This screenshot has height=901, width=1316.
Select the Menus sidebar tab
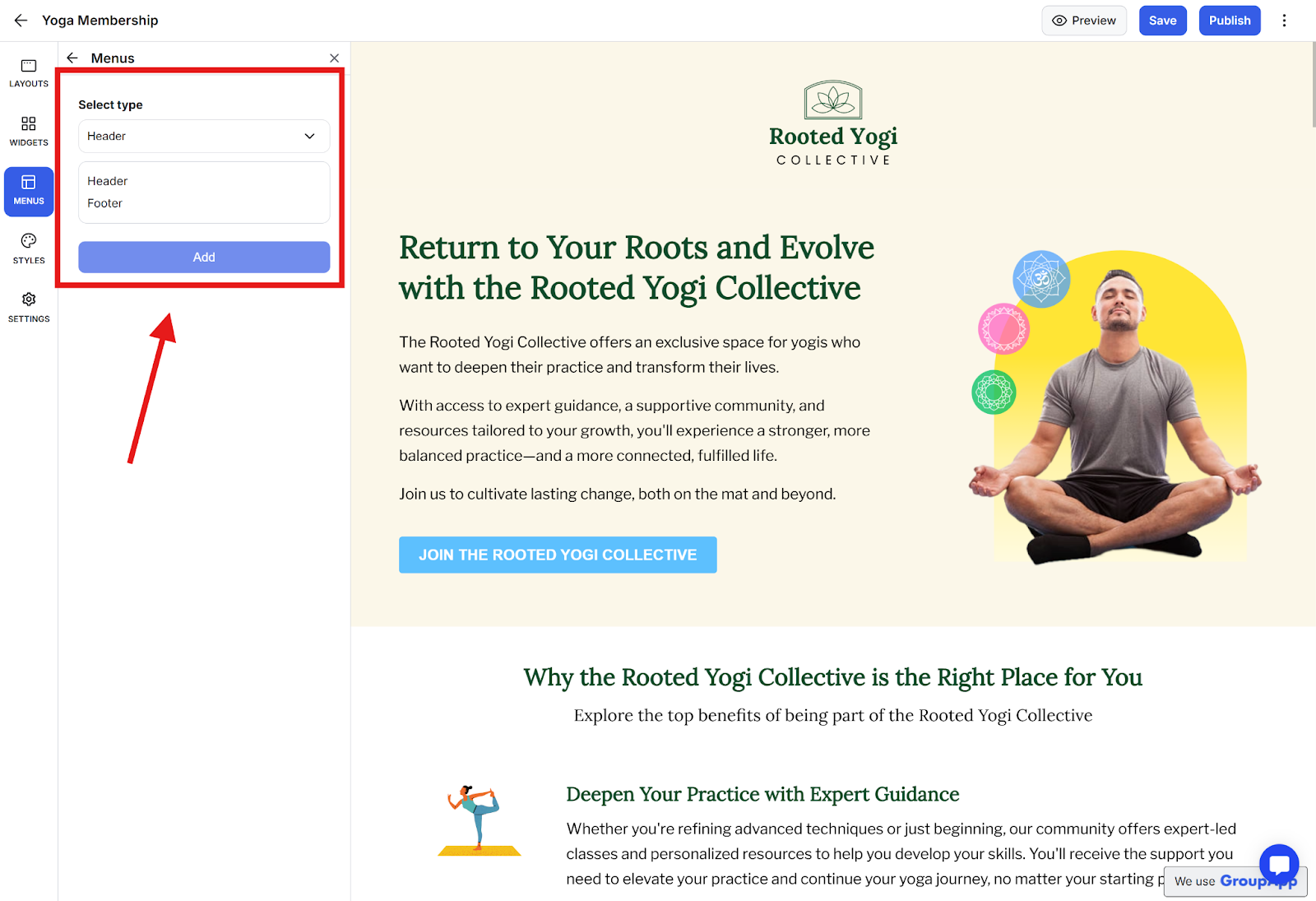pyautogui.click(x=29, y=191)
